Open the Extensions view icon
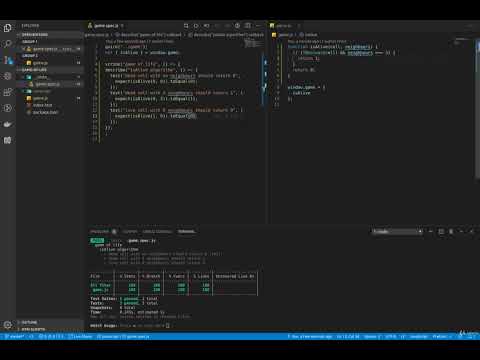 (8, 92)
